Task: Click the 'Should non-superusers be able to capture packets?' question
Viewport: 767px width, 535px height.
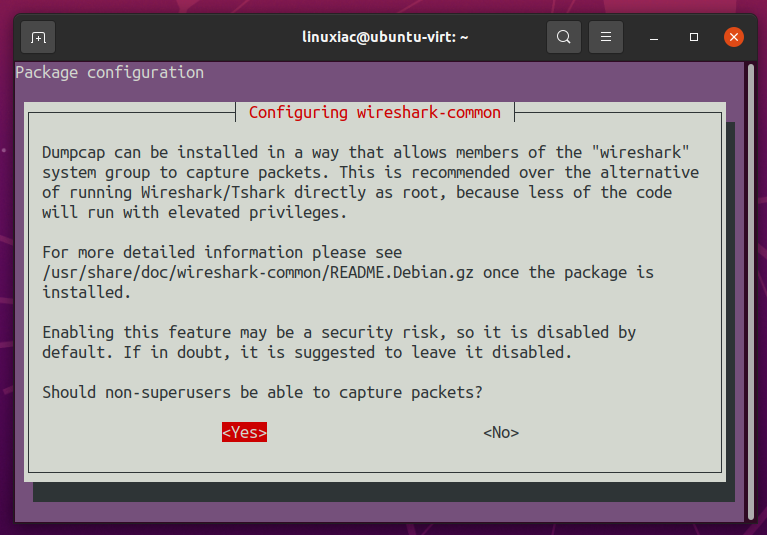Action: (262, 392)
